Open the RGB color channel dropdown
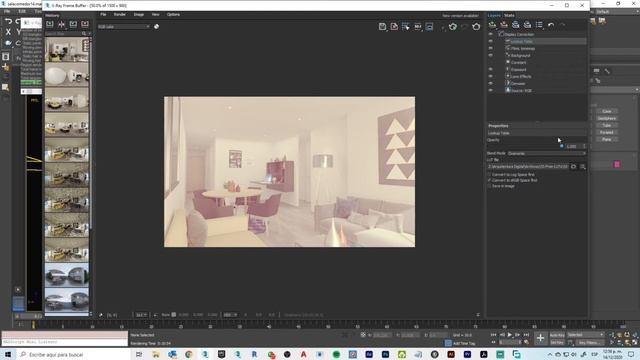 (x=124, y=27)
